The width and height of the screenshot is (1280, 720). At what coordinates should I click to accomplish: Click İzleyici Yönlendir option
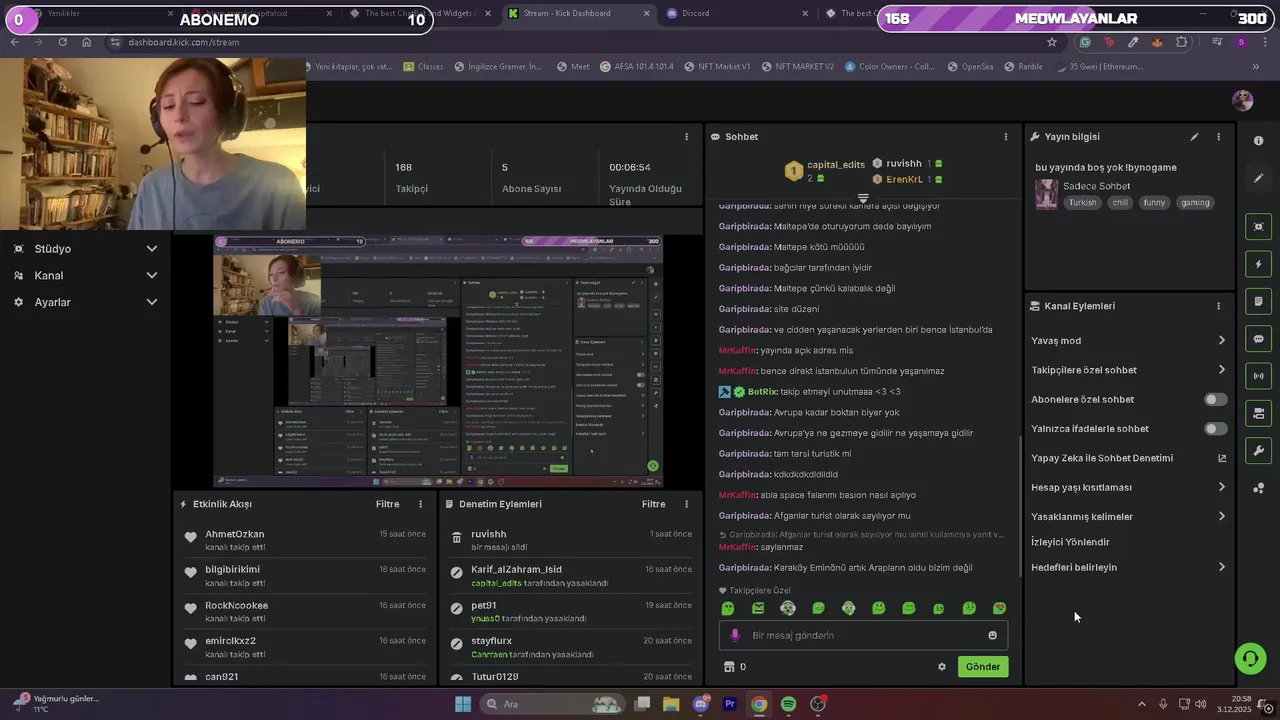click(1070, 542)
